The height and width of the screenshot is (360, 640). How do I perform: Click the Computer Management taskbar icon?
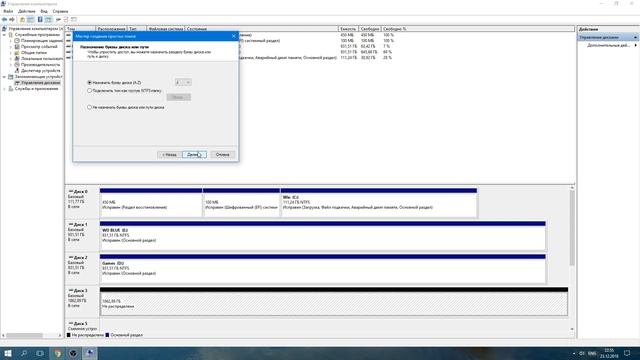pos(90,353)
